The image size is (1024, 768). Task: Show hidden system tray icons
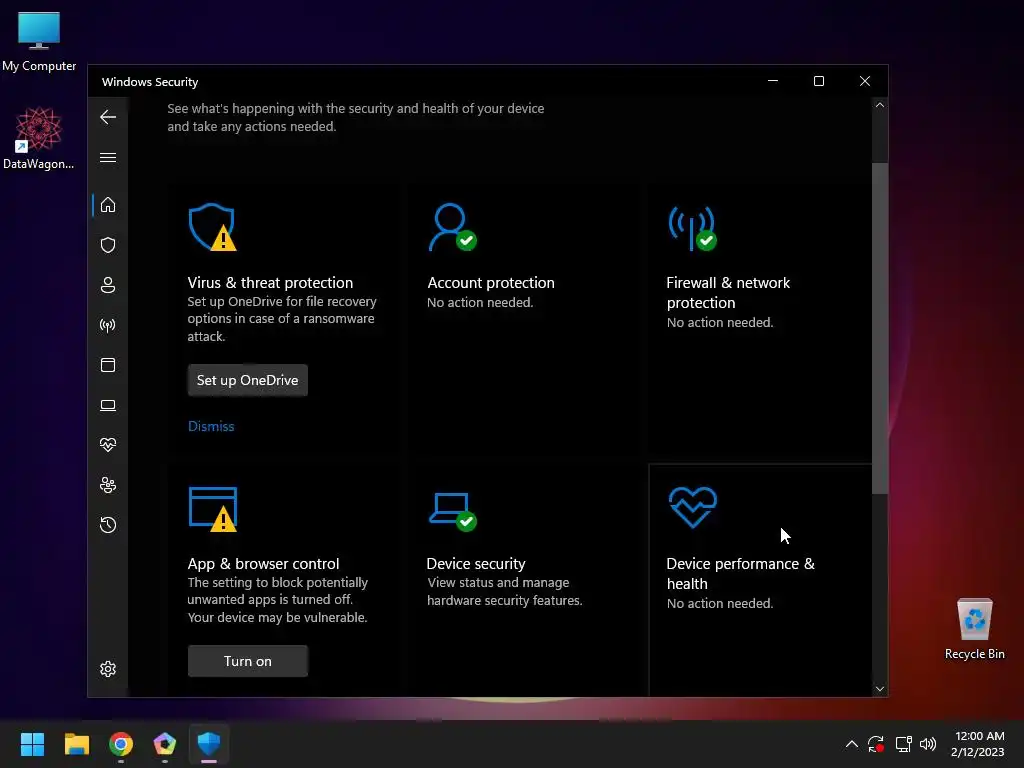852,744
